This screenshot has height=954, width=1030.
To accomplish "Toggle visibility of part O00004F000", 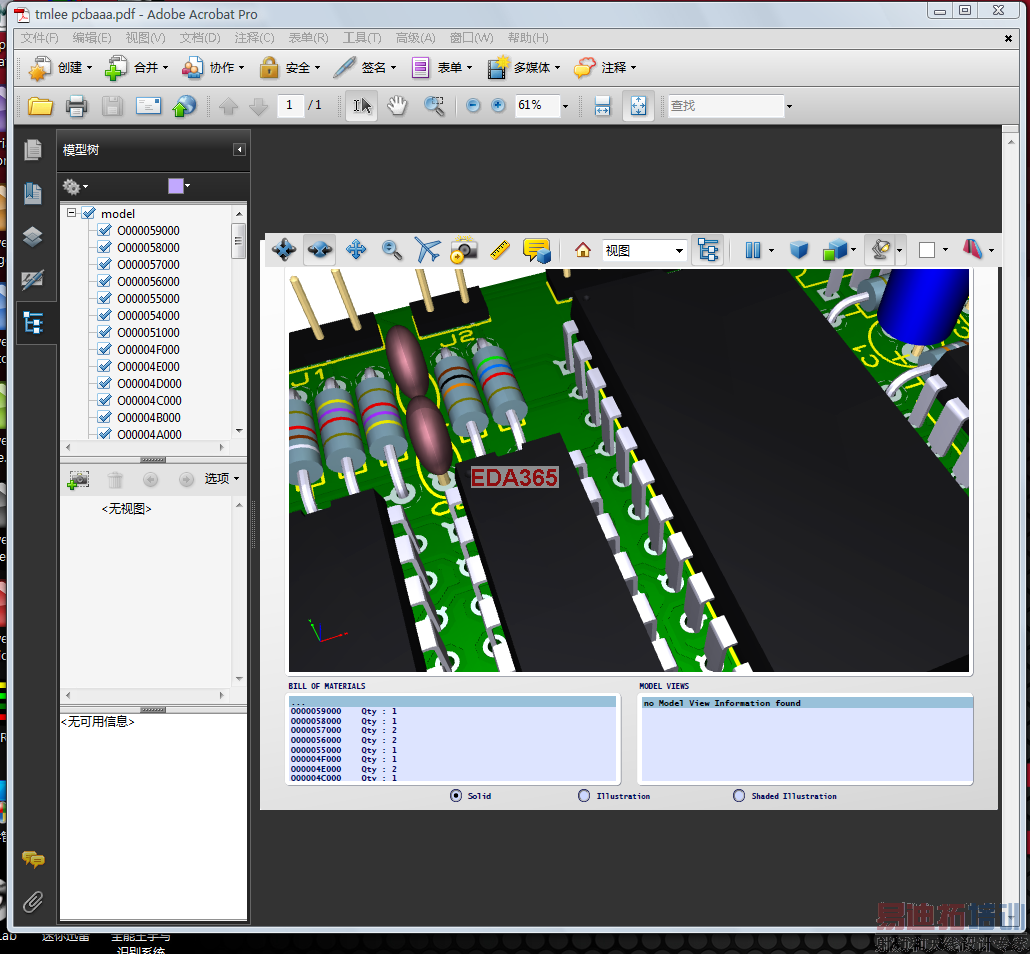I will pos(104,350).
